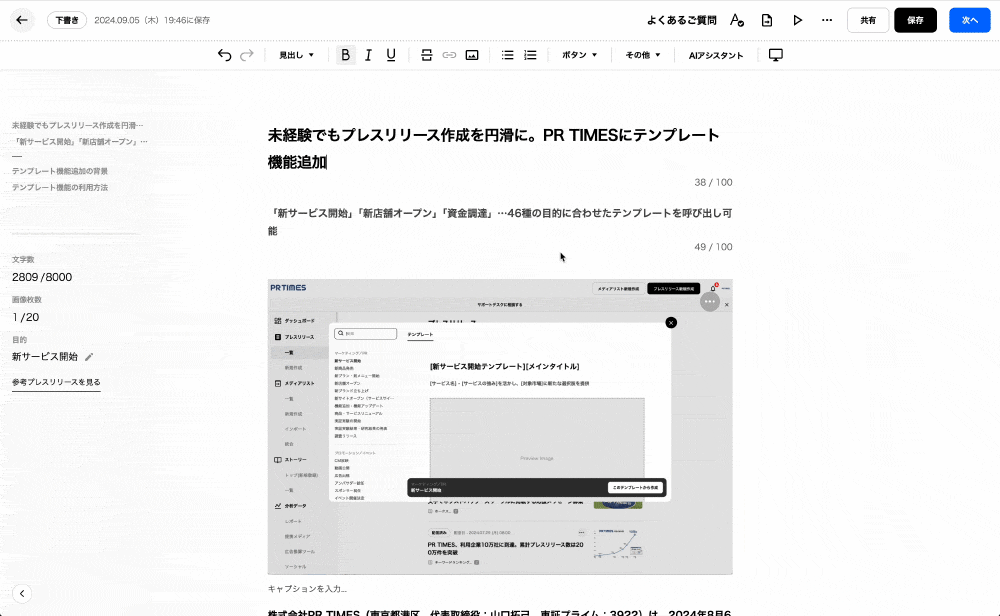Toggle italic formatting
The width and height of the screenshot is (1000, 616).
[x=368, y=55]
